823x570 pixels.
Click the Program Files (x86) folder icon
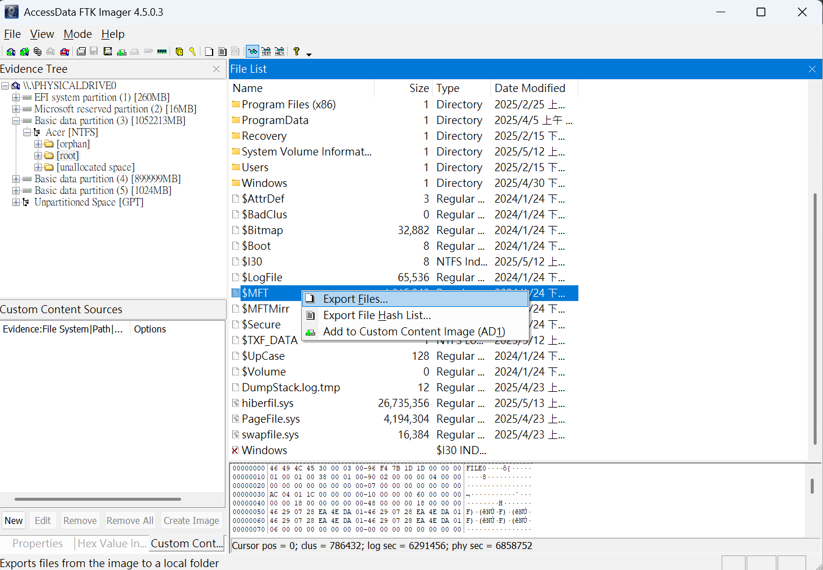(236, 104)
